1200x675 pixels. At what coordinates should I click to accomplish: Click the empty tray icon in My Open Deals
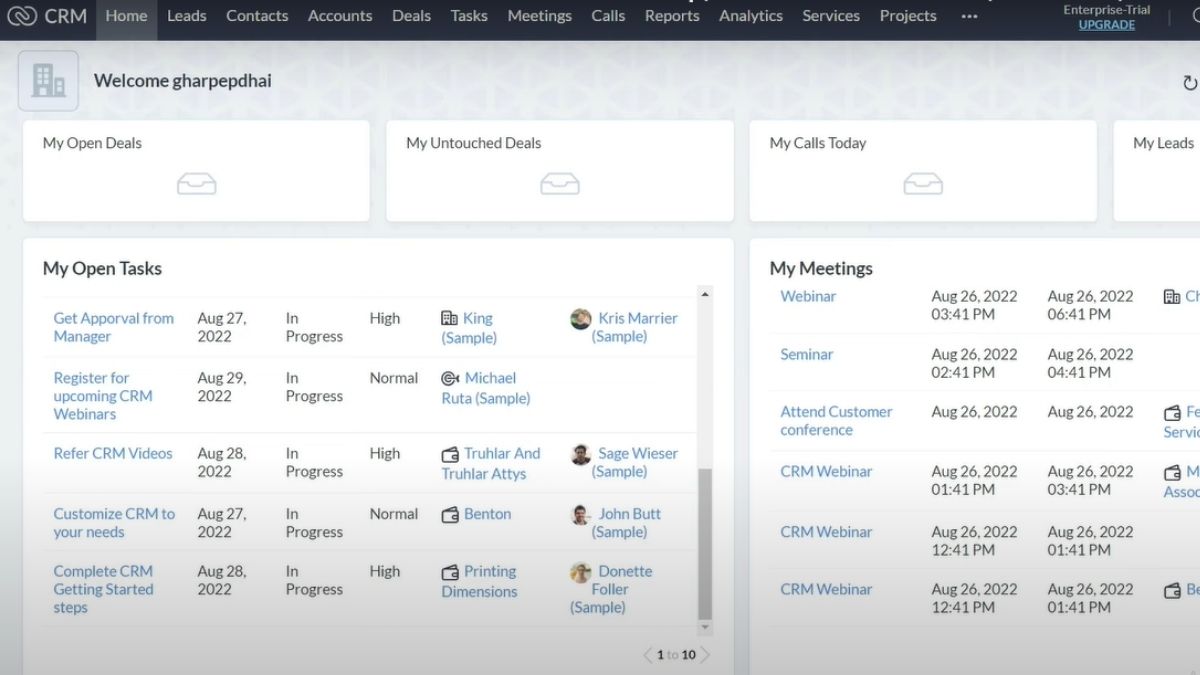196,184
